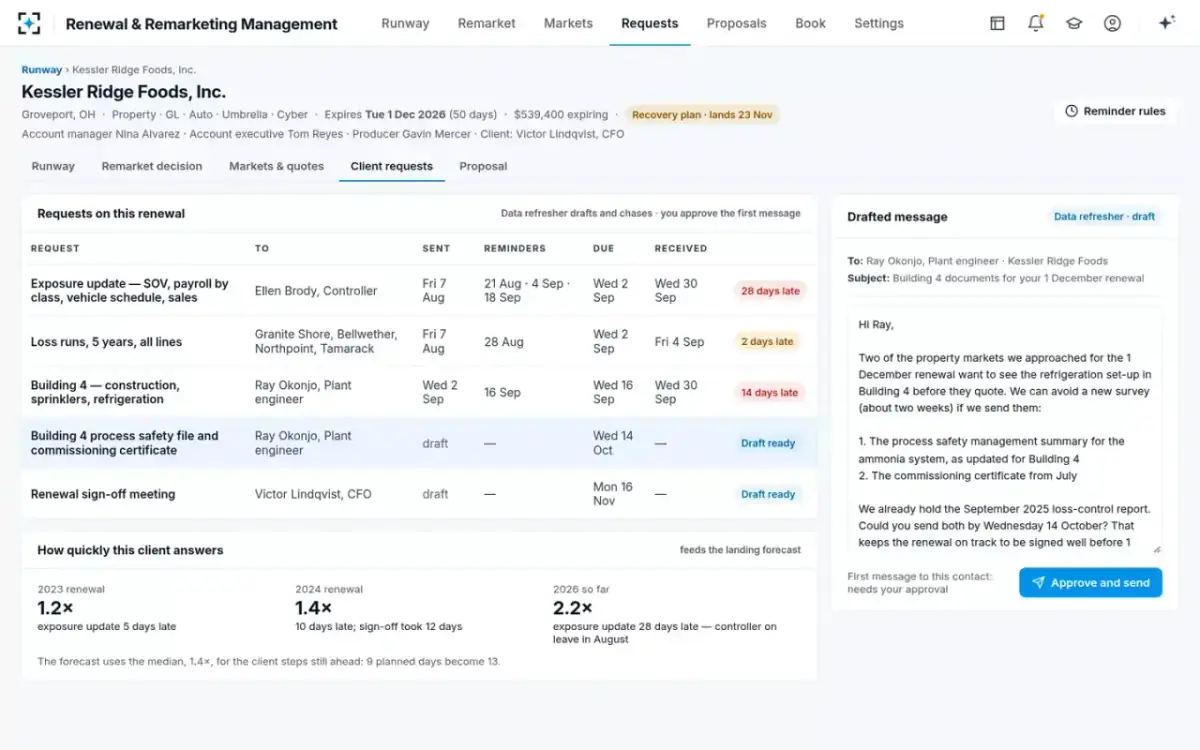This screenshot has height=750, width=1200.
Task: Click the To: Ray Okonjo recipient line
Action: click(x=977, y=261)
